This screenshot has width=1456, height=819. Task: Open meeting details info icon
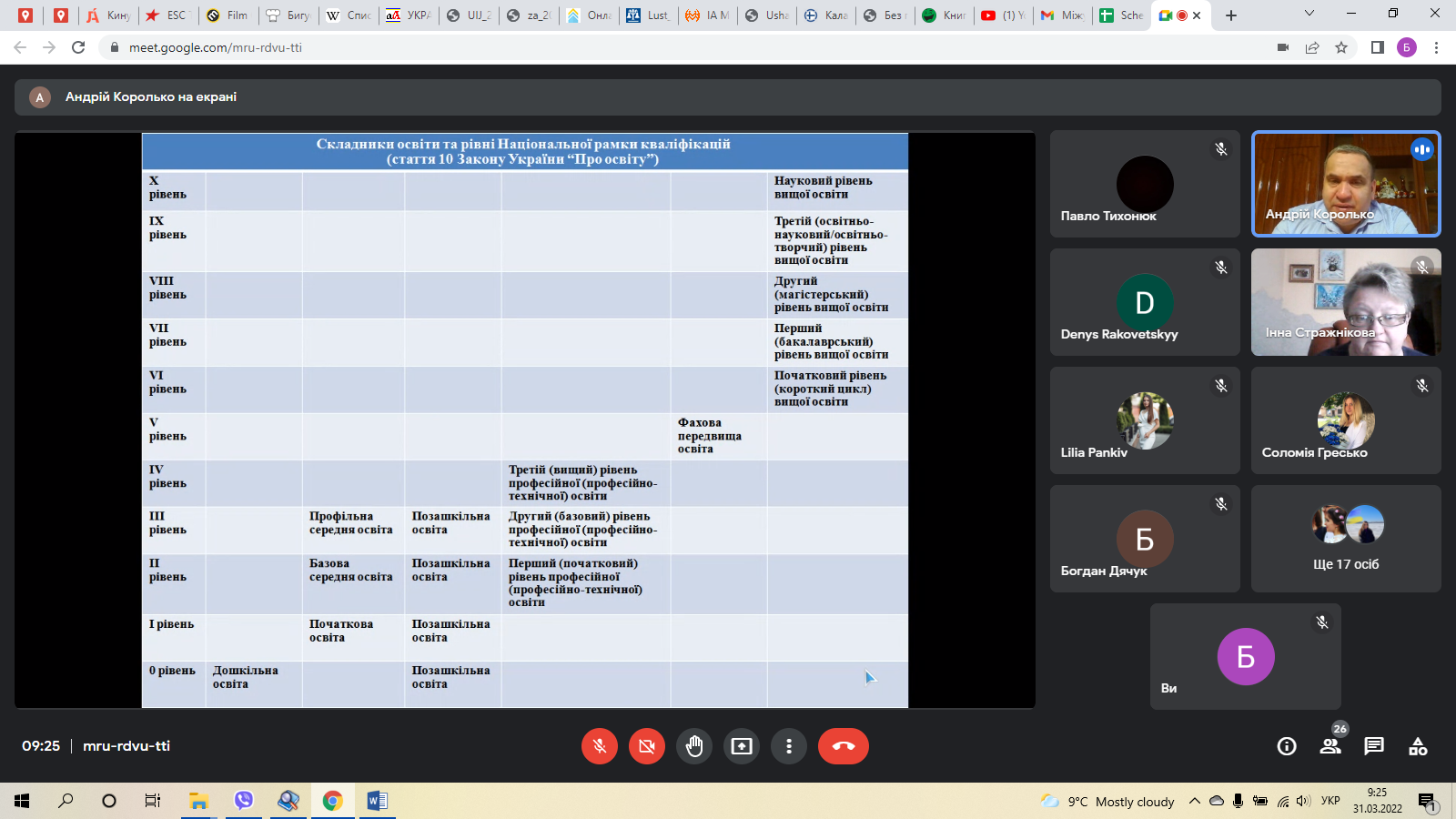pos(1287,746)
